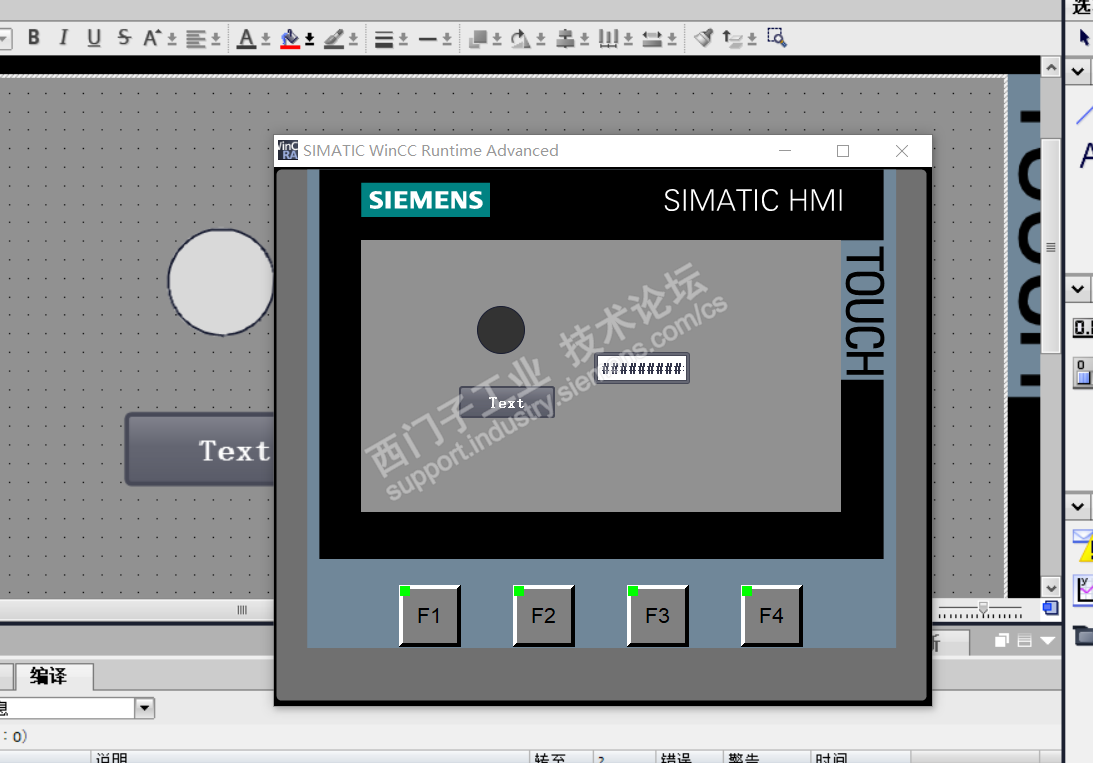This screenshot has width=1093, height=763.
Task: Click the border line color pen icon
Action: [334, 38]
